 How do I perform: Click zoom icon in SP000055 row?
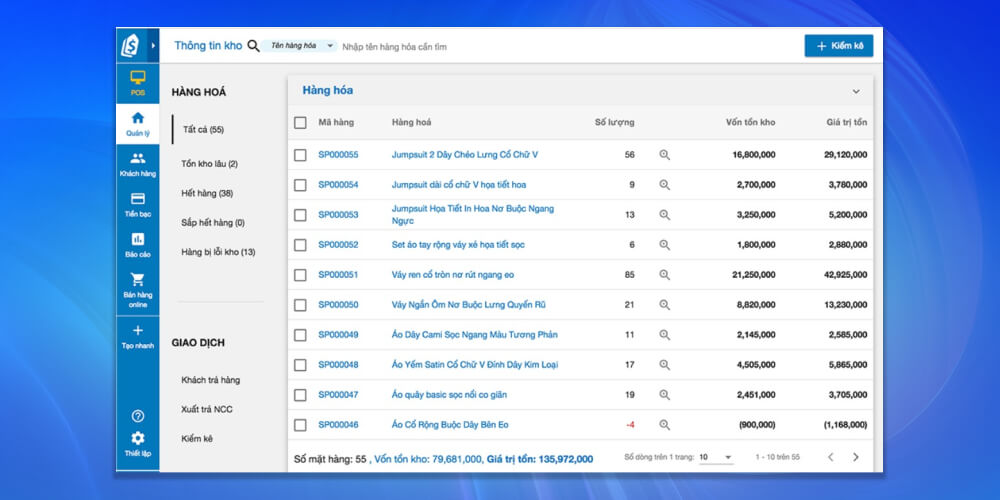click(665, 155)
